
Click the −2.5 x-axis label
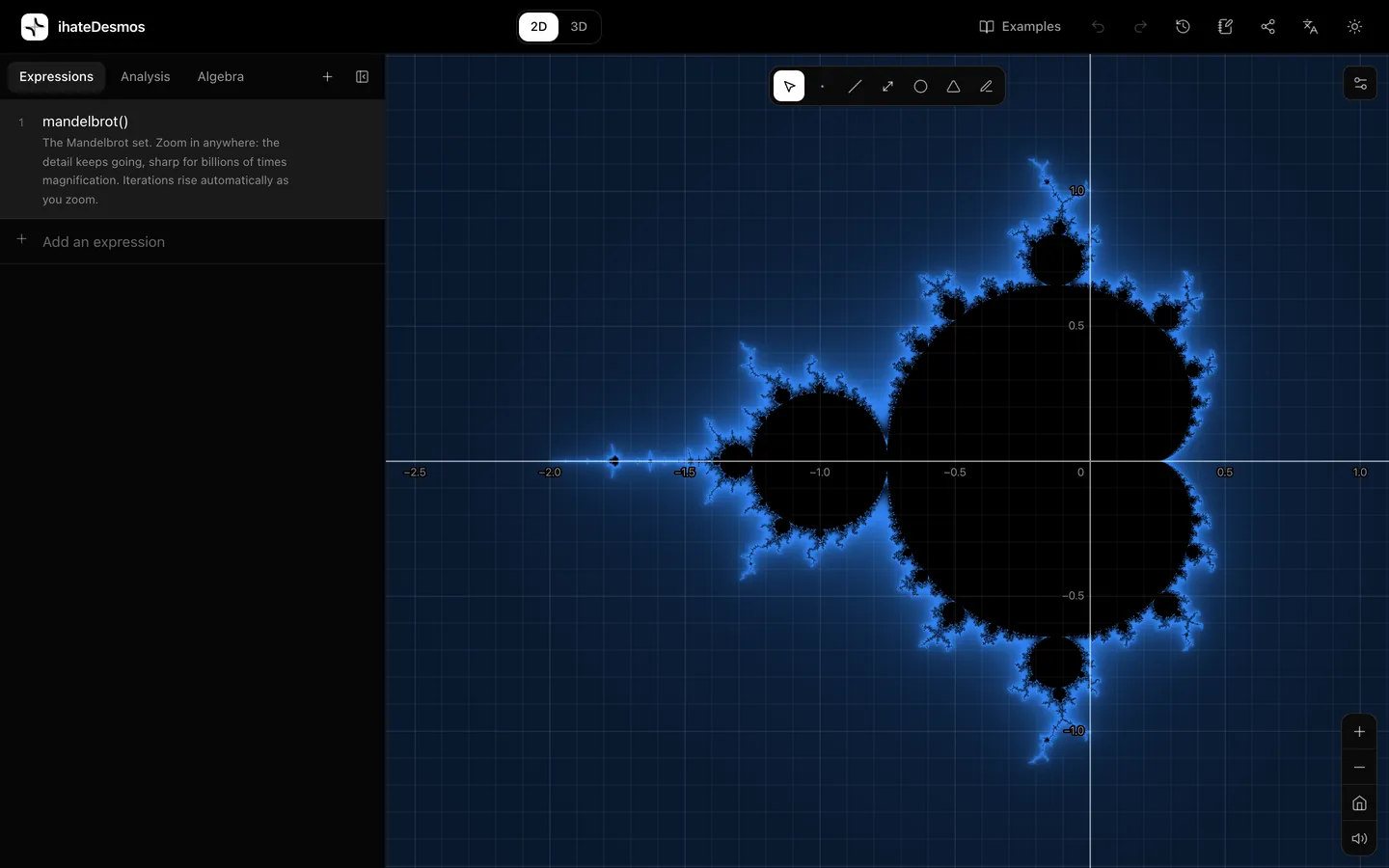pyautogui.click(x=415, y=473)
